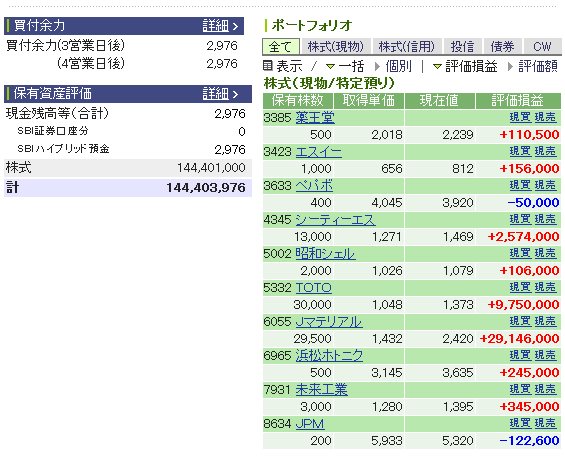Click 現買 for 昭和シェル
Image resolution: width=565 pixels, height=457 pixels.
520,253
